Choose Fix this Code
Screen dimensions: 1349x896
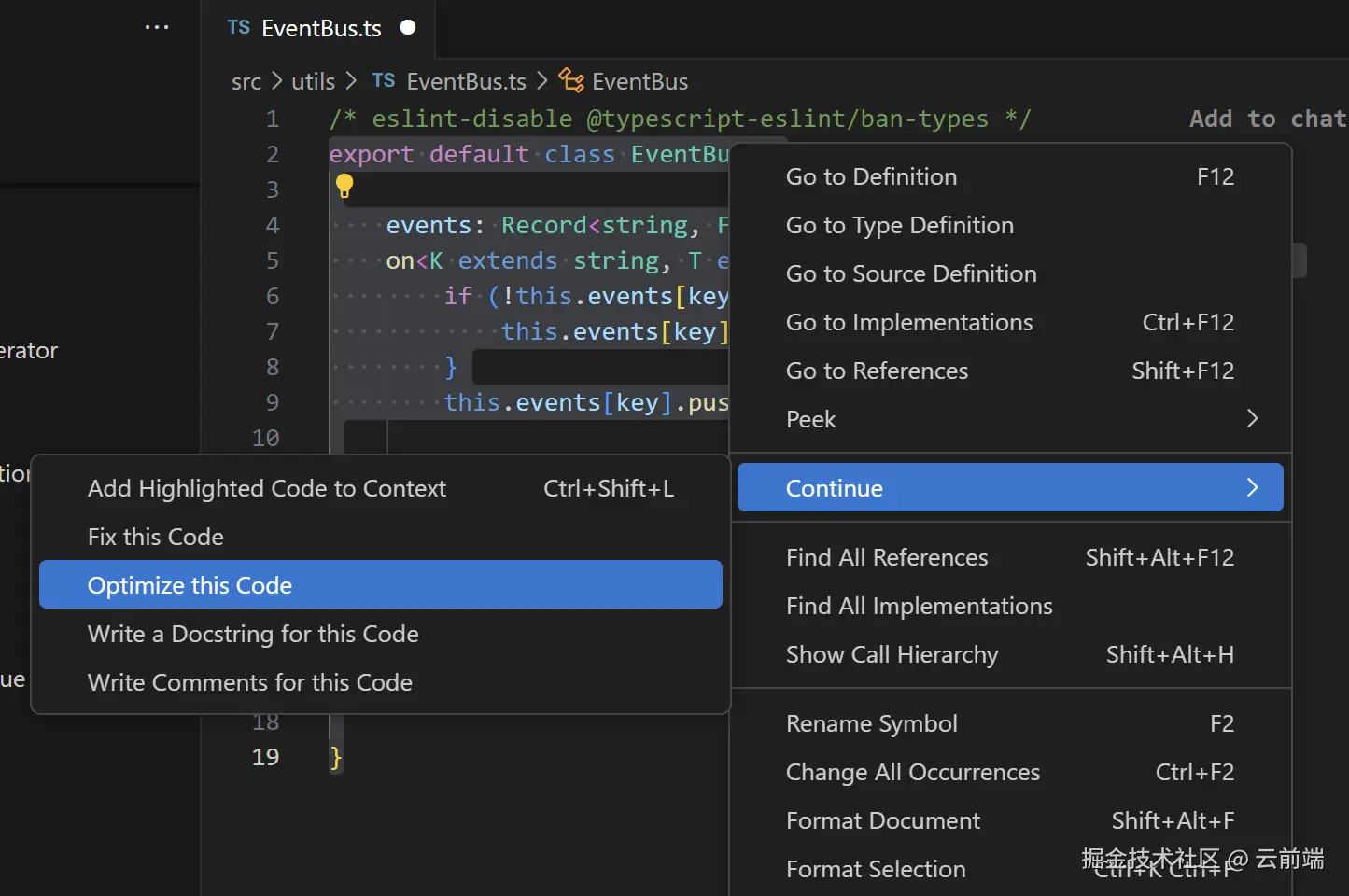pos(156,537)
